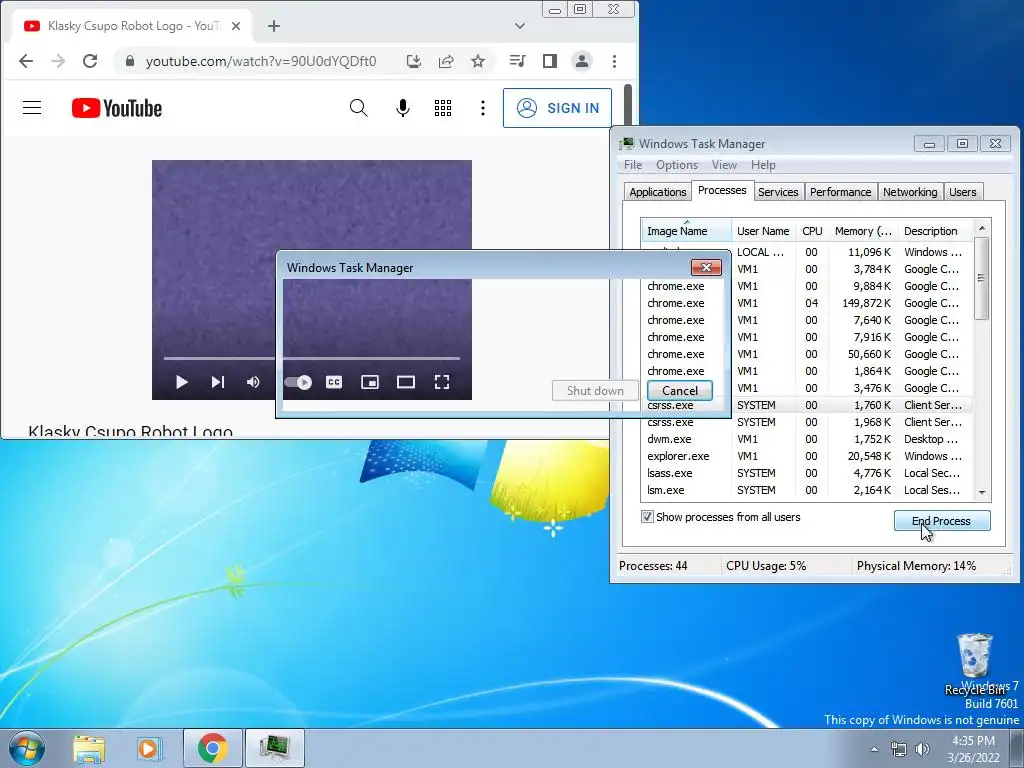Sort processes by Memory column
1024x768 pixels.
point(863,231)
